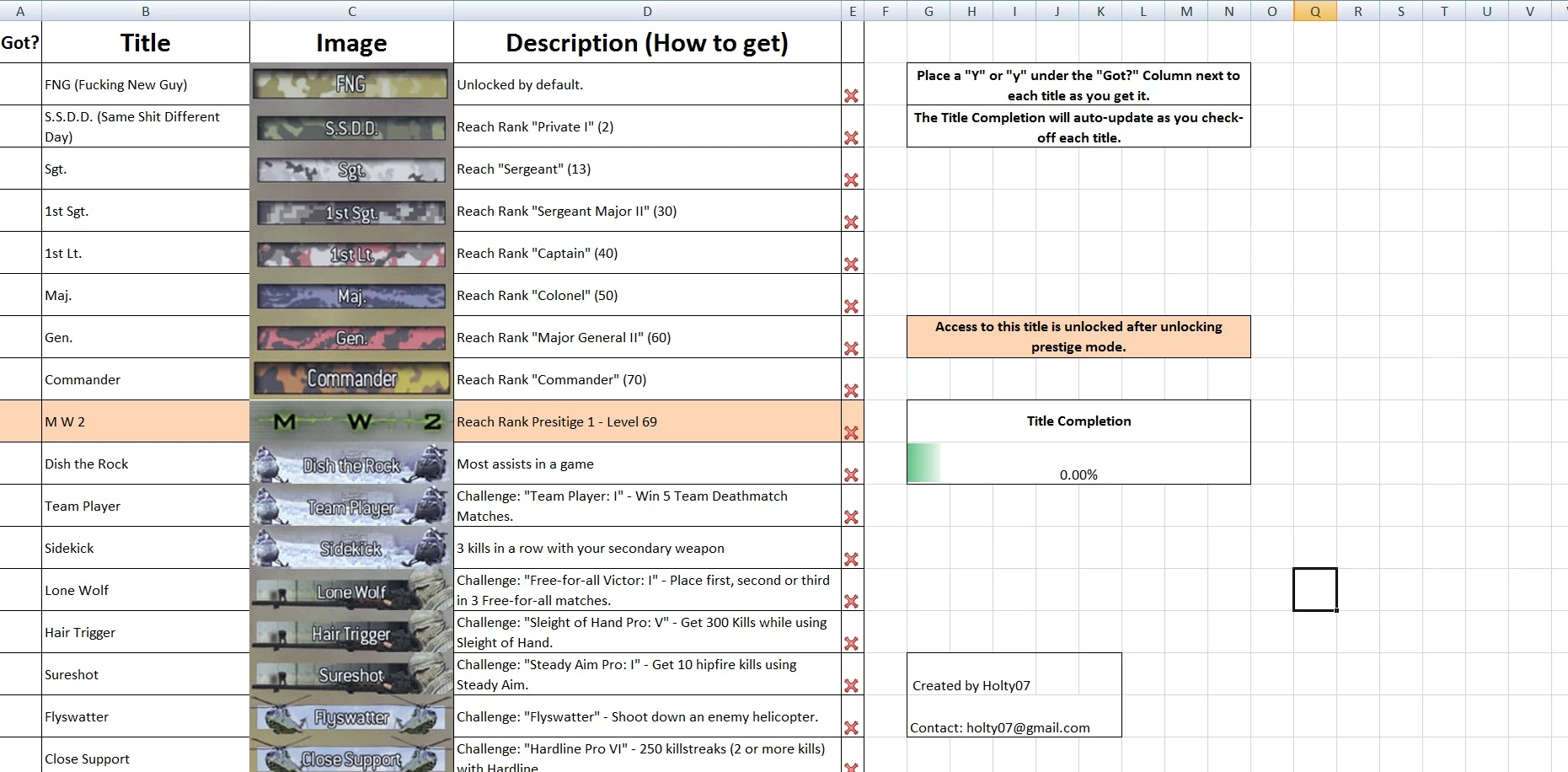The width and height of the screenshot is (1568, 772).
Task: Click the 'Image' heading cell
Action: point(351,42)
